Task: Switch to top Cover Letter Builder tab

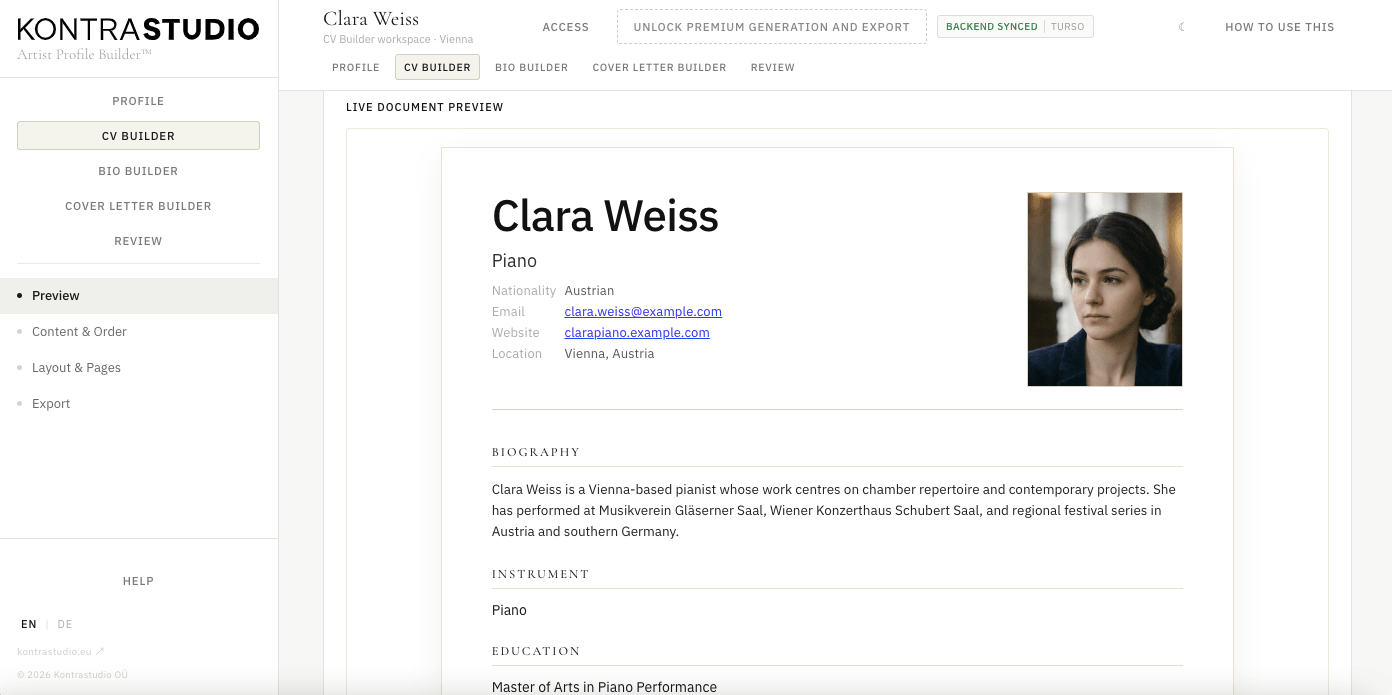Action: tap(659, 67)
